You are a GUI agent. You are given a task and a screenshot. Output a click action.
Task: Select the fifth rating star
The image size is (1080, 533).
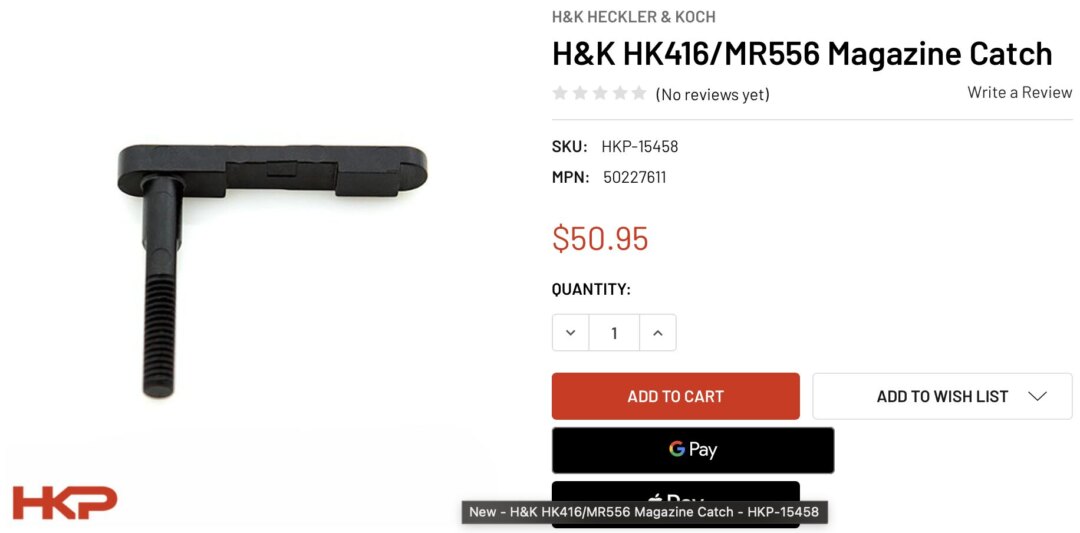pos(640,93)
